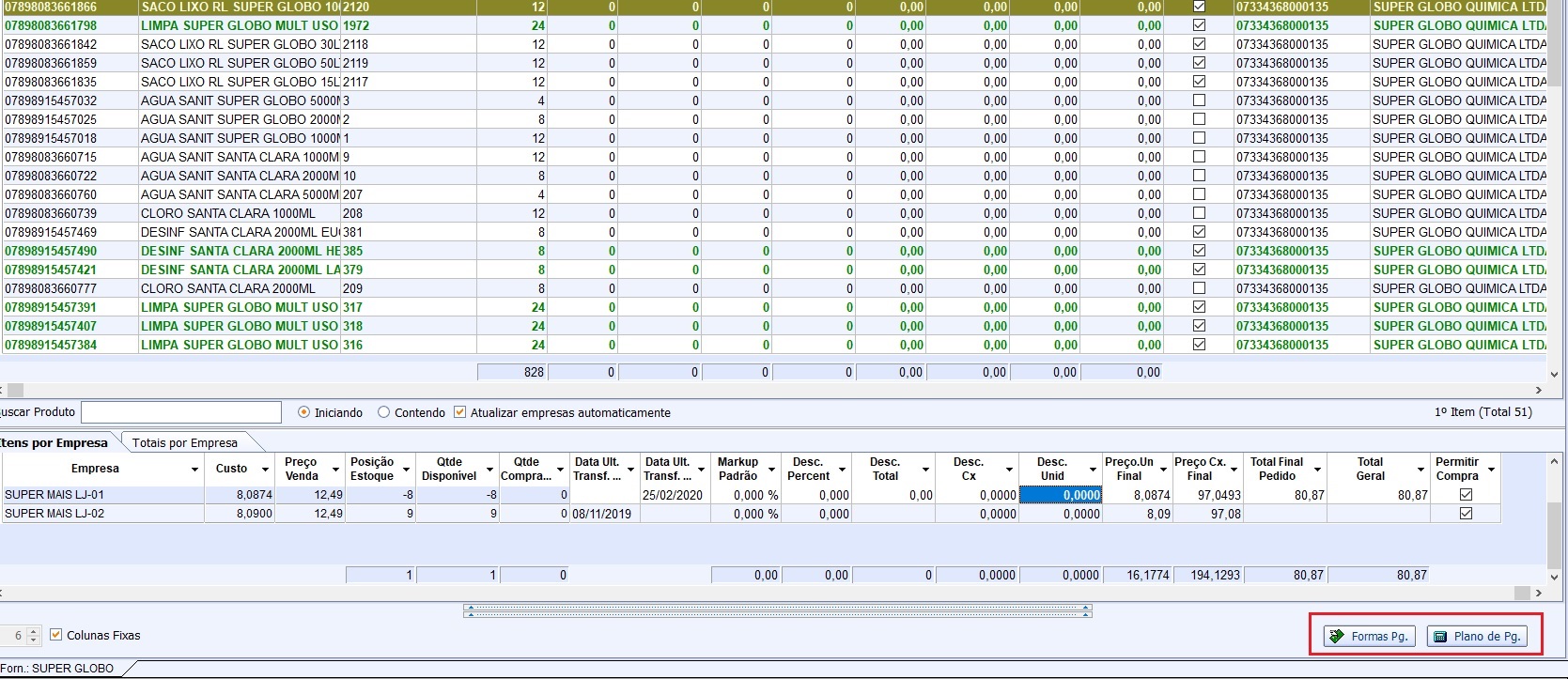Open the Desc. Percent column filter dropdown

[x=842, y=469]
